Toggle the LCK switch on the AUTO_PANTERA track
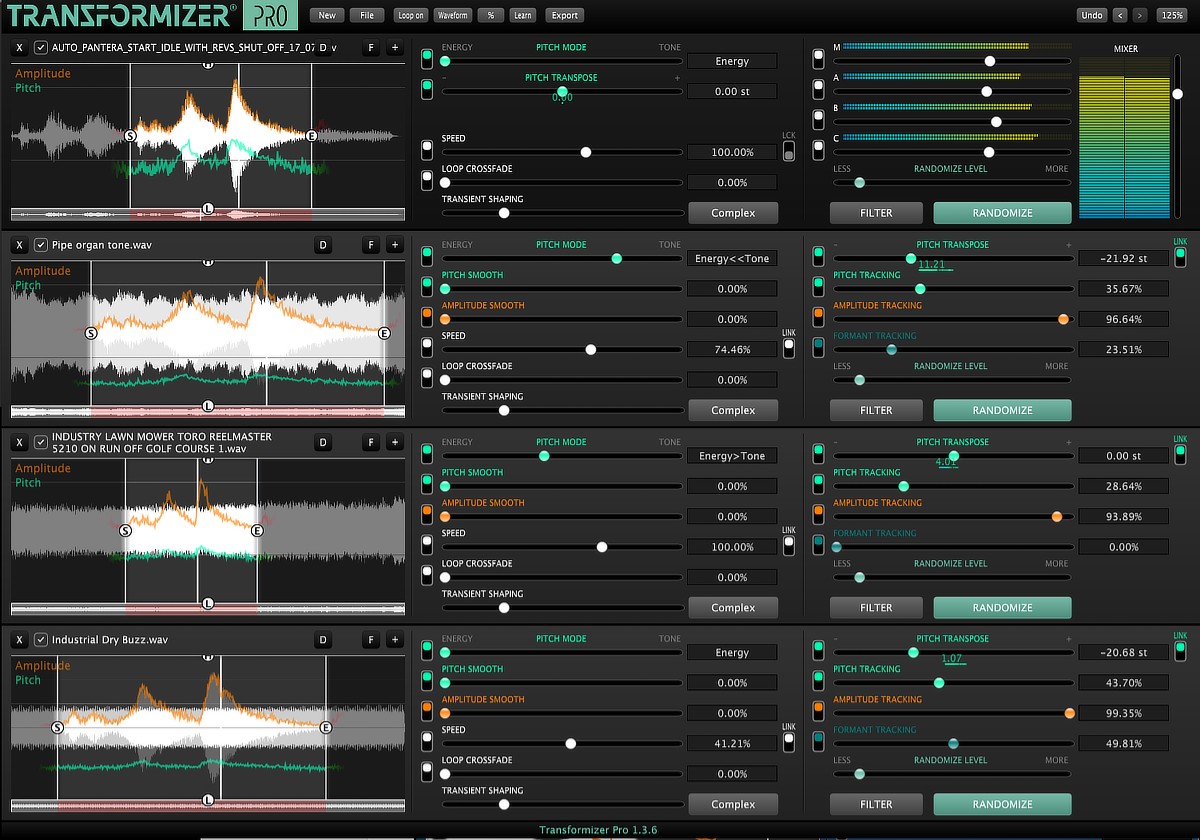 click(789, 151)
